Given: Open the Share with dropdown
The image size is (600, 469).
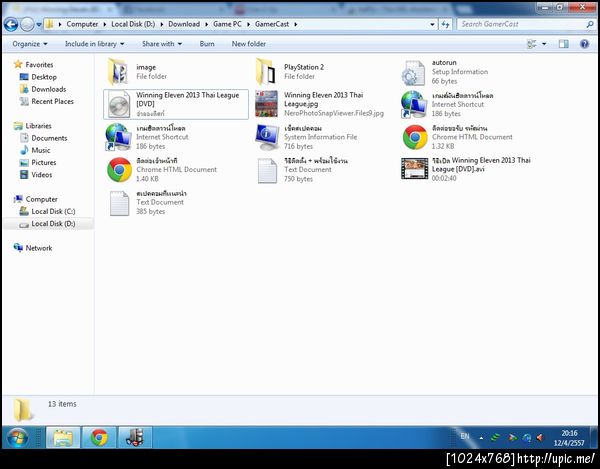Looking at the screenshot, I should [x=162, y=44].
